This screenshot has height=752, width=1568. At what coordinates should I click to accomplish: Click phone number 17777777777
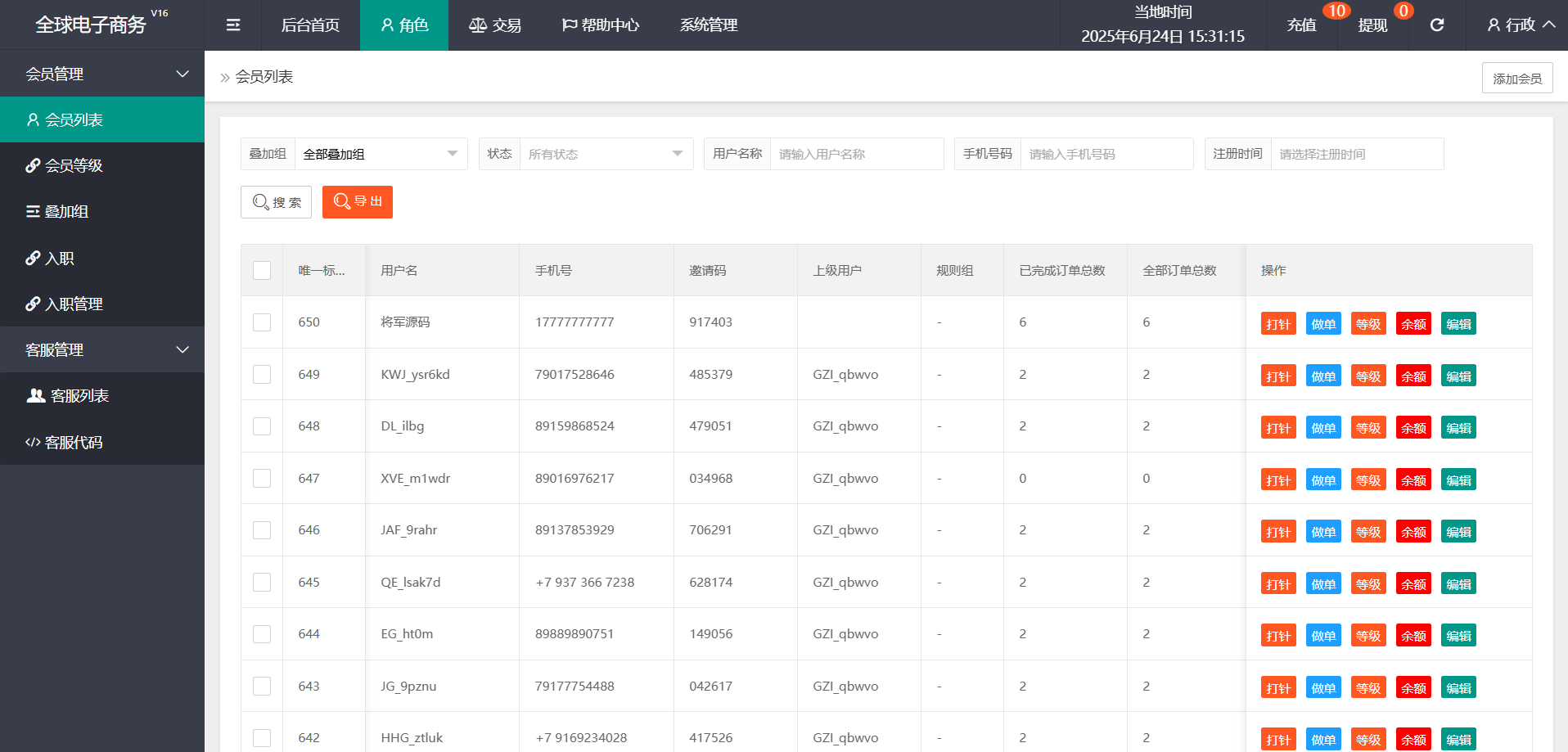click(x=574, y=322)
